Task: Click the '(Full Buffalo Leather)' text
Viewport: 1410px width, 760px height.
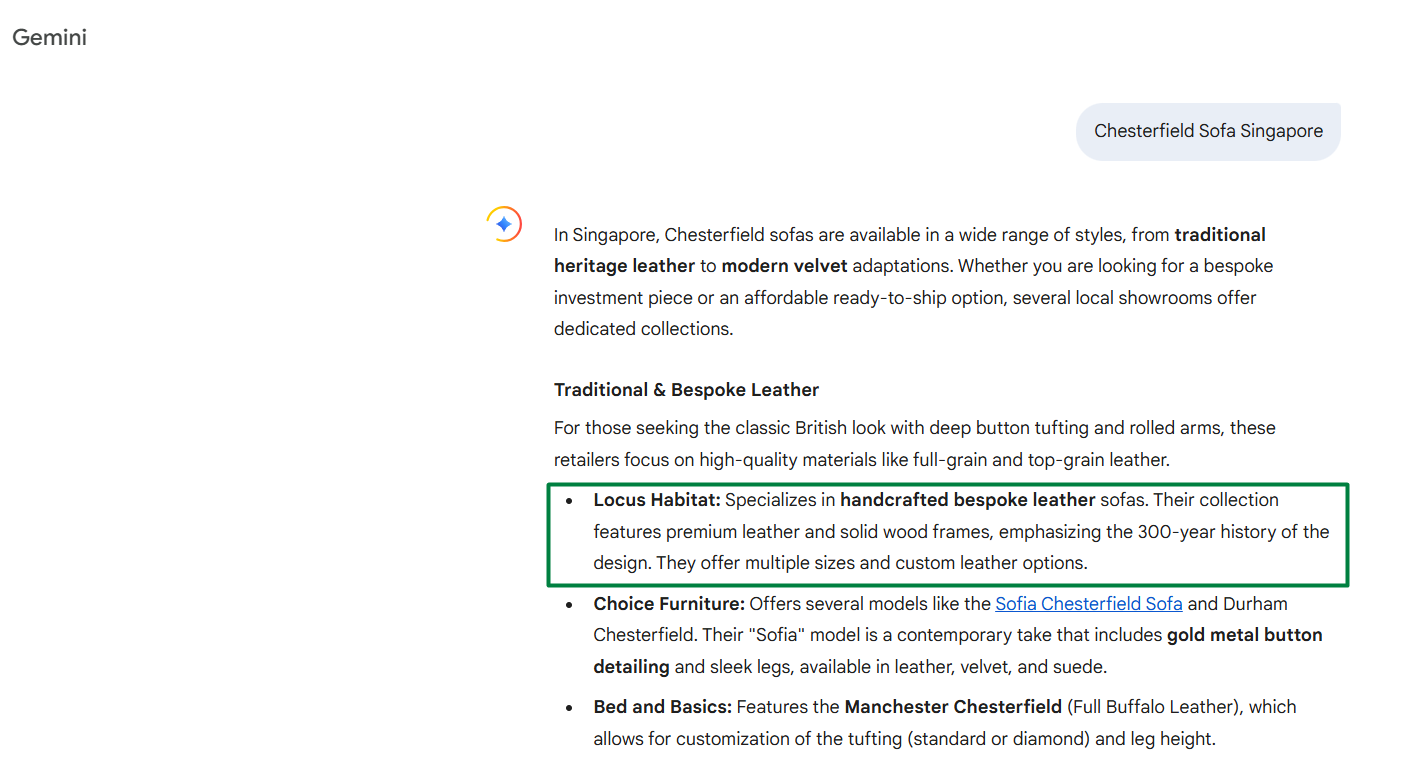Action: pos(1155,707)
